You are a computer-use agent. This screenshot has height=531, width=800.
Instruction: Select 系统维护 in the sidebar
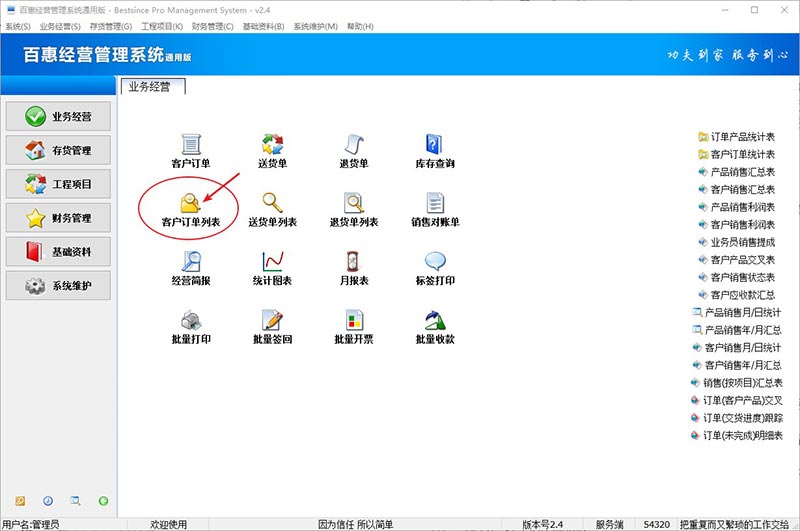click(x=58, y=285)
